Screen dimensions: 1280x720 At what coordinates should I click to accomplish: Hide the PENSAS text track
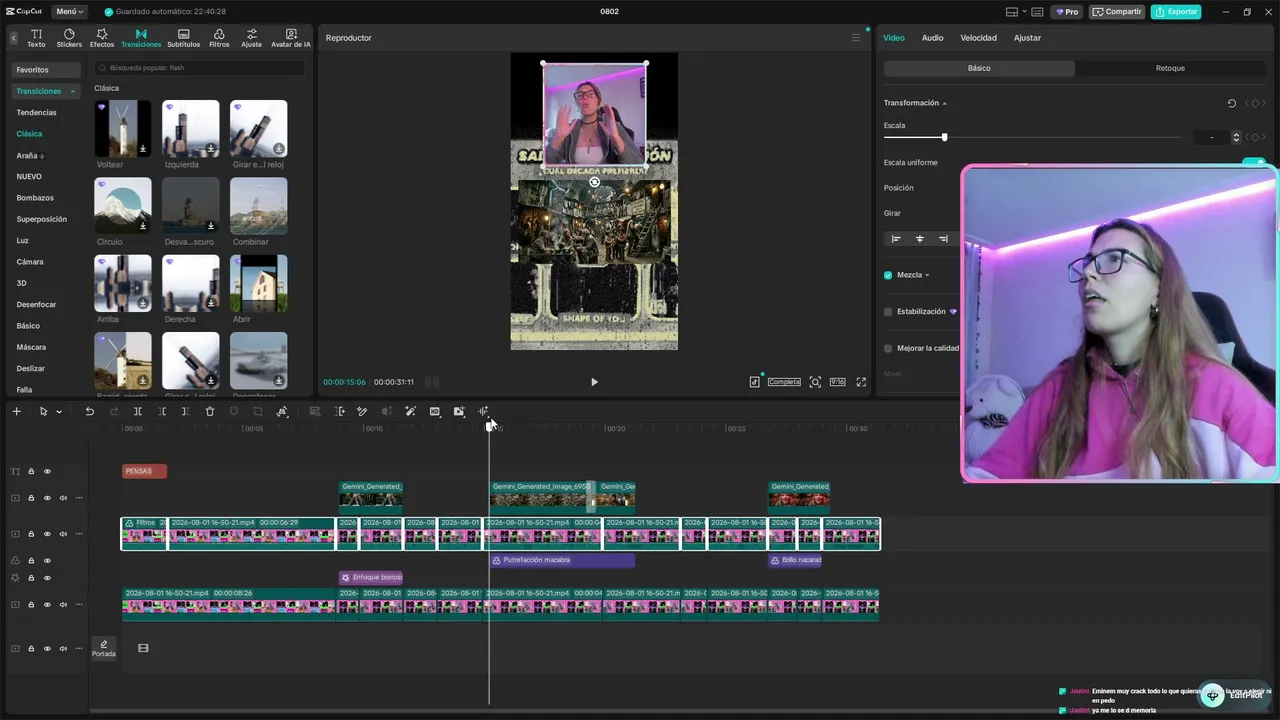tap(47, 471)
